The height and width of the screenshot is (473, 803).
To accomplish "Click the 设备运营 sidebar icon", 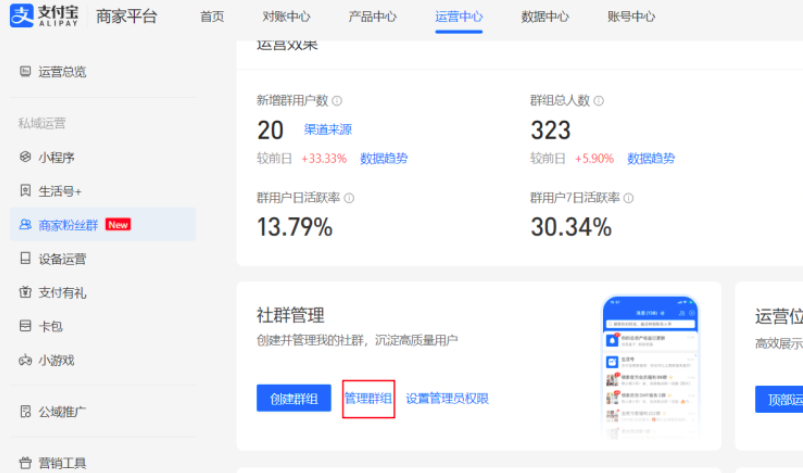I will tap(26, 259).
